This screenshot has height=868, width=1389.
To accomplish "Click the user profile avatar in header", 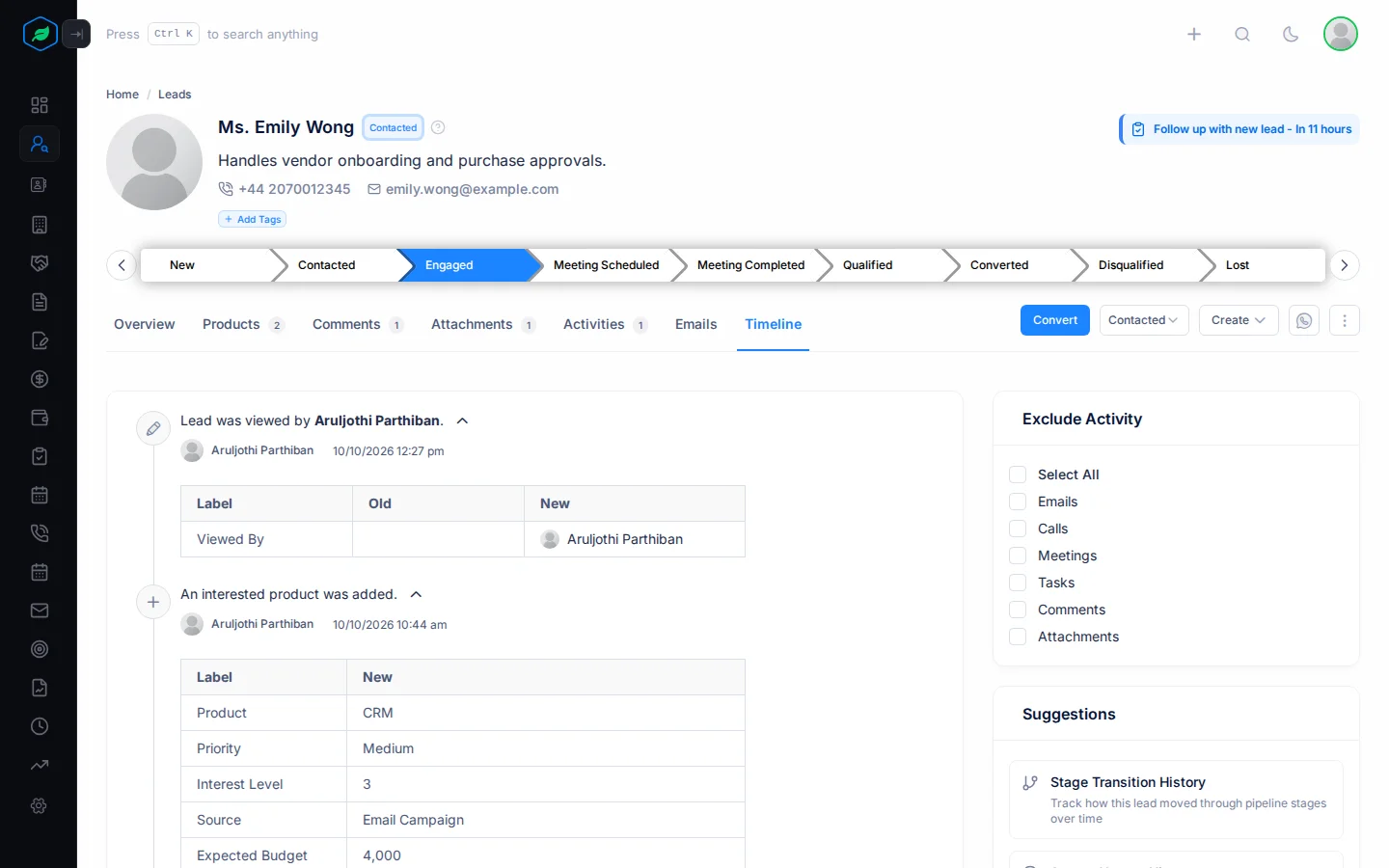I will [x=1341, y=34].
